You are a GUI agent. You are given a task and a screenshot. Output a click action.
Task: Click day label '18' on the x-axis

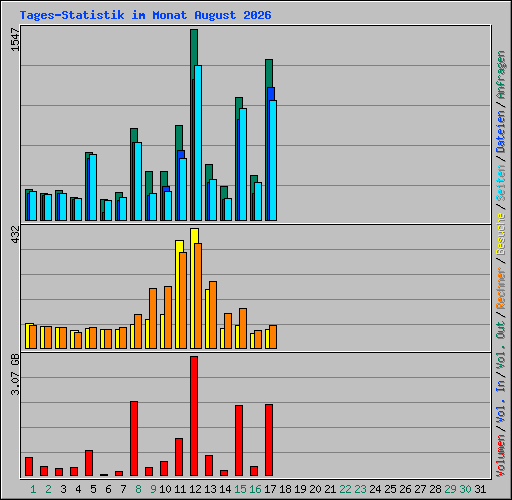(x=285, y=489)
